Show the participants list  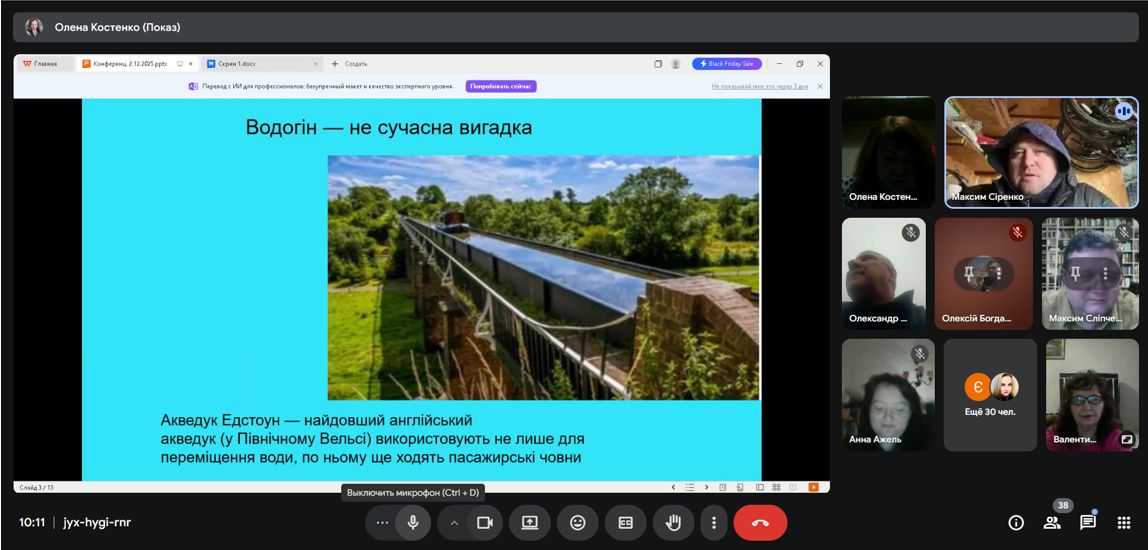[x=1052, y=522]
